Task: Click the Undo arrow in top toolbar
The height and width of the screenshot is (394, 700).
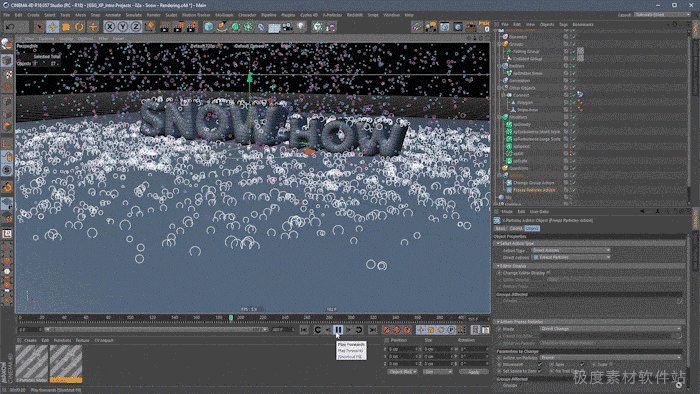Action: (10, 27)
